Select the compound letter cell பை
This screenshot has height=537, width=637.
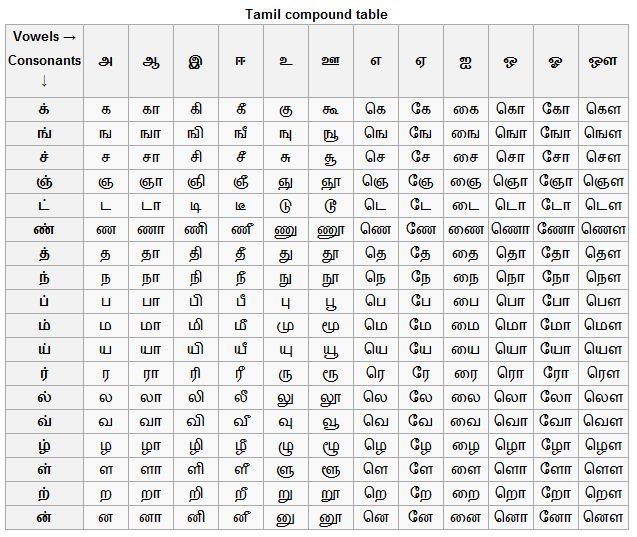464,301
